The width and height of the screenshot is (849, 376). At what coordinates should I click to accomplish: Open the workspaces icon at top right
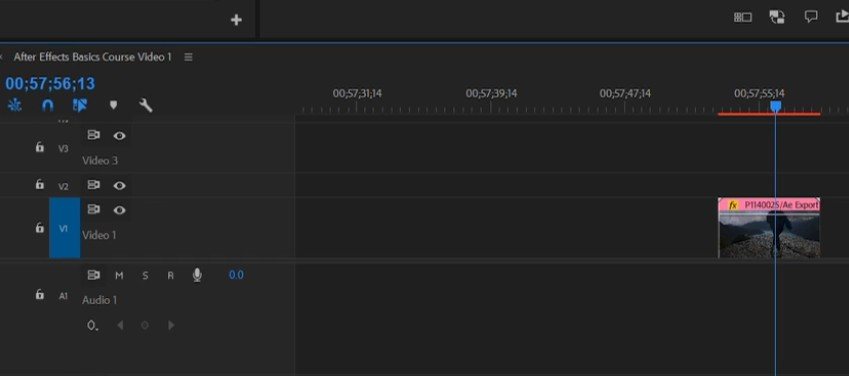(x=743, y=18)
